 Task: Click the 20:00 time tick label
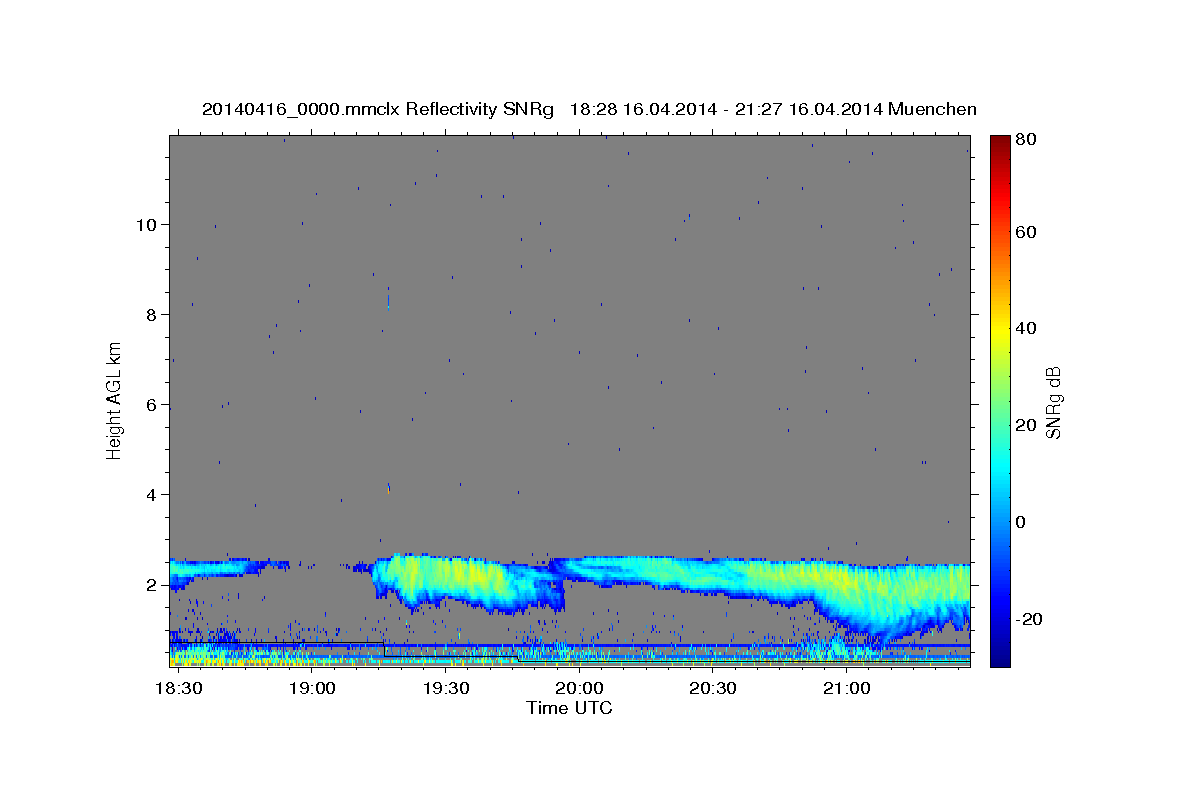point(579,689)
